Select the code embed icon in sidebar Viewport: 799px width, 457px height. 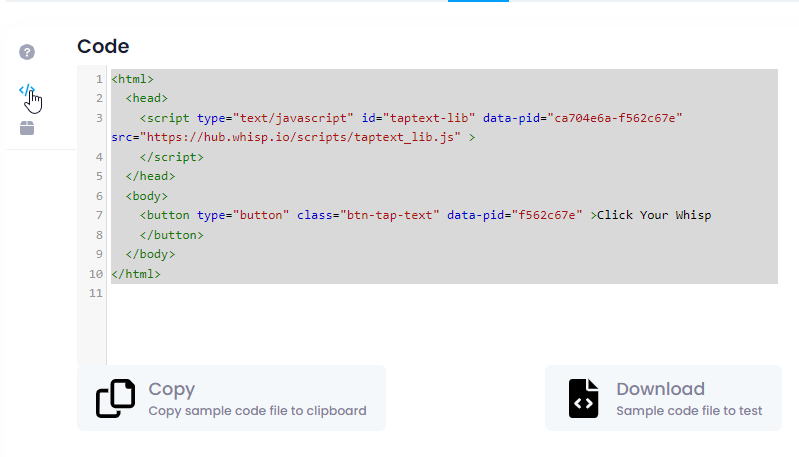pyautogui.click(x=26, y=90)
